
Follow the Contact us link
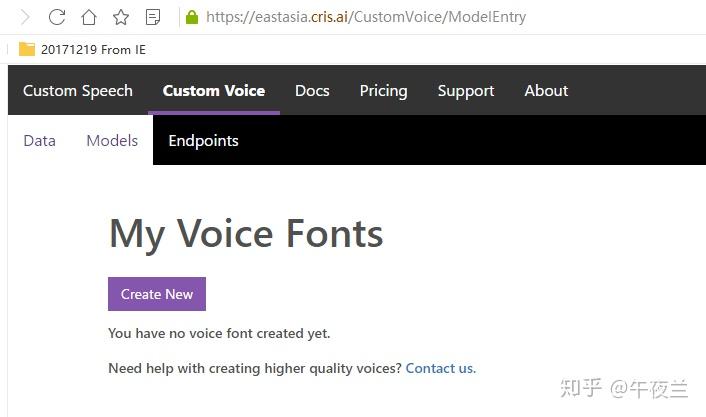[x=440, y=368]
